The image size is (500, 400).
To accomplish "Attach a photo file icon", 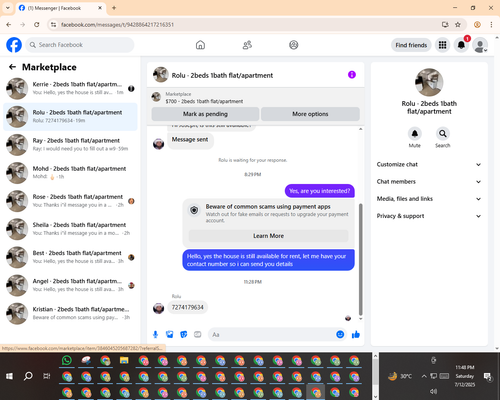I will [169, 334].
